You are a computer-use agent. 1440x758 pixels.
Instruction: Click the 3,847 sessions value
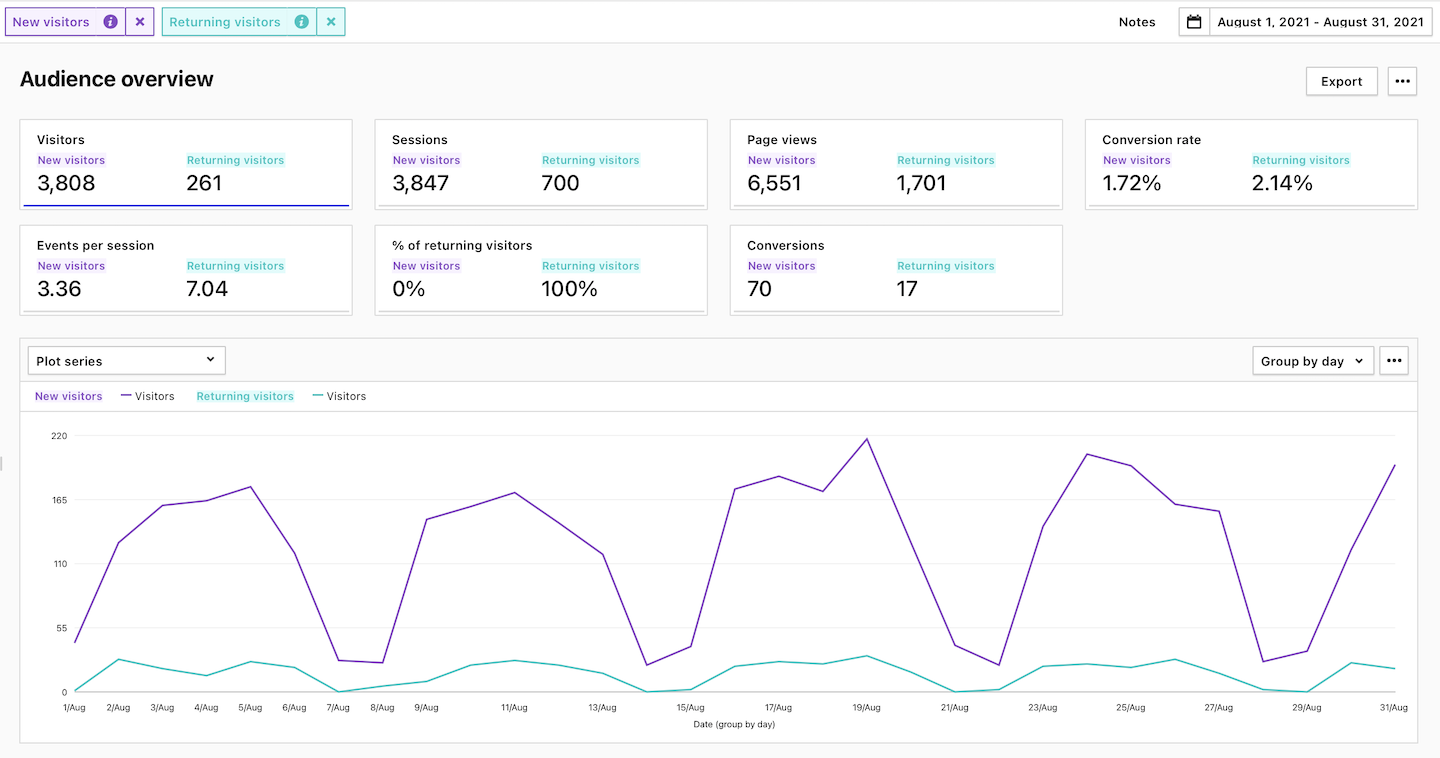421,183
